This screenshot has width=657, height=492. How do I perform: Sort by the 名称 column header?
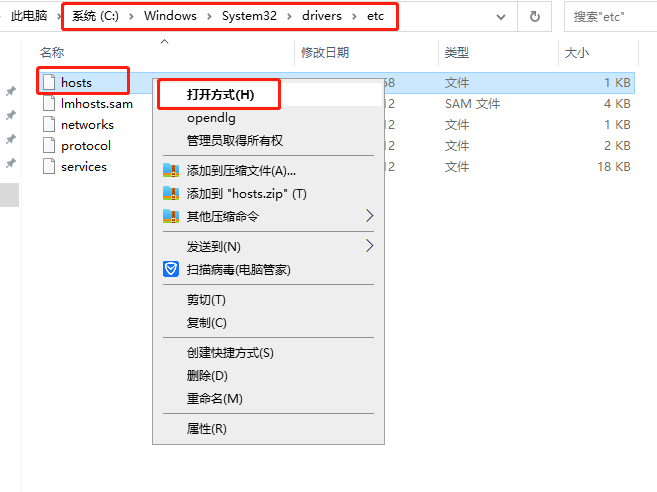(52, 53)
